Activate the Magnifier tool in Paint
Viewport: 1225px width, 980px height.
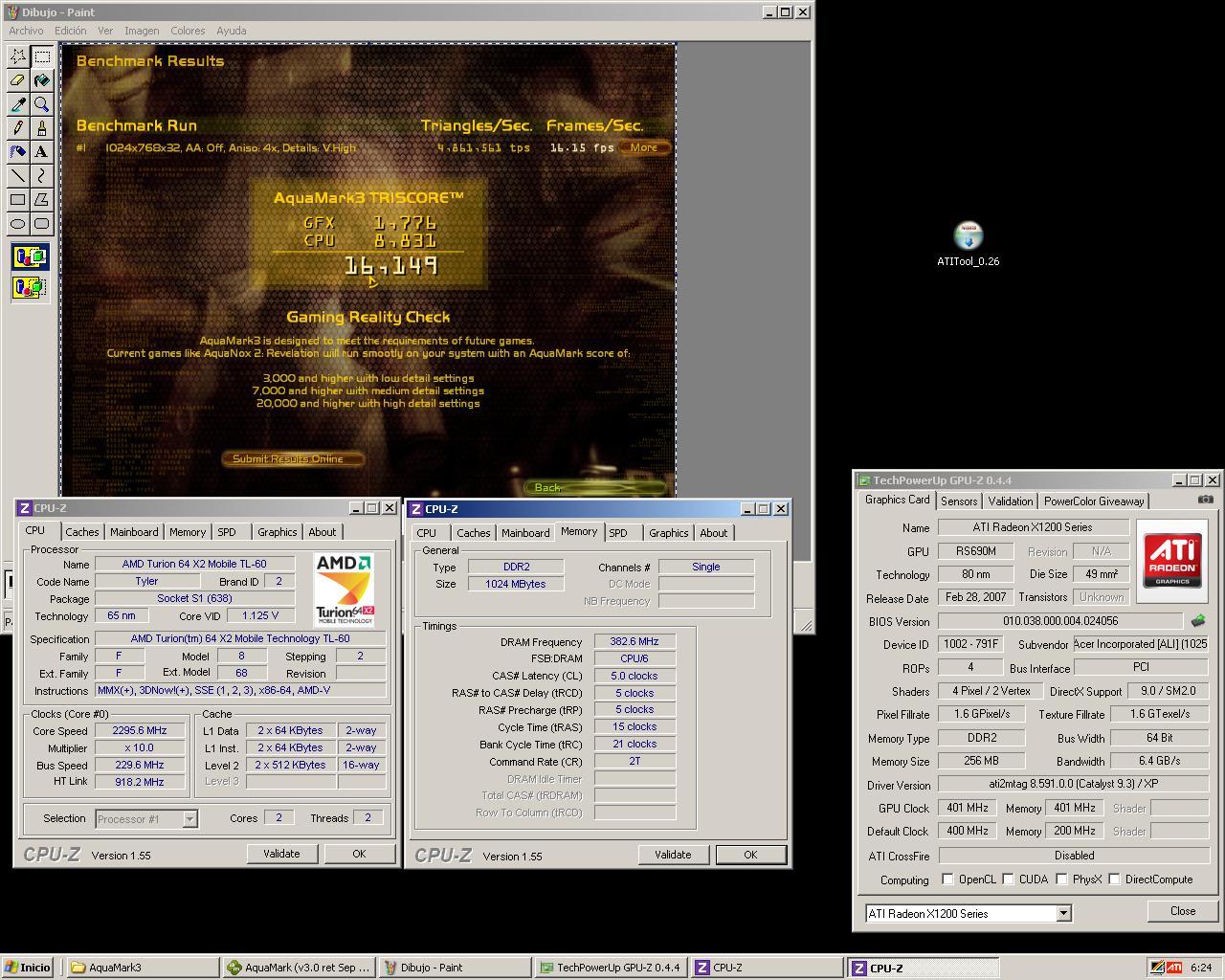[42, 104]
